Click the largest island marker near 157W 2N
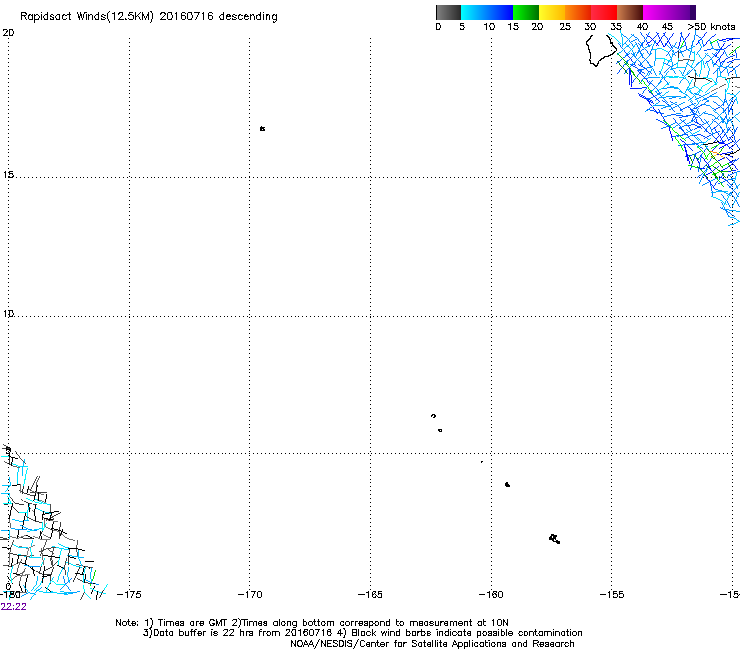This screenshot has width=740, height=650. (x=555, y=539)
